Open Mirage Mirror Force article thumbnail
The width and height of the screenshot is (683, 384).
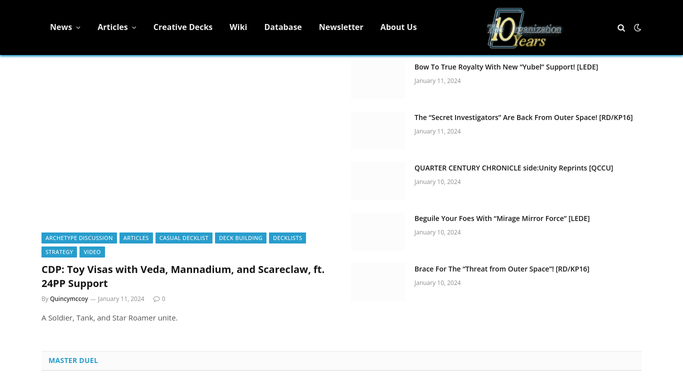coord(378,231)
